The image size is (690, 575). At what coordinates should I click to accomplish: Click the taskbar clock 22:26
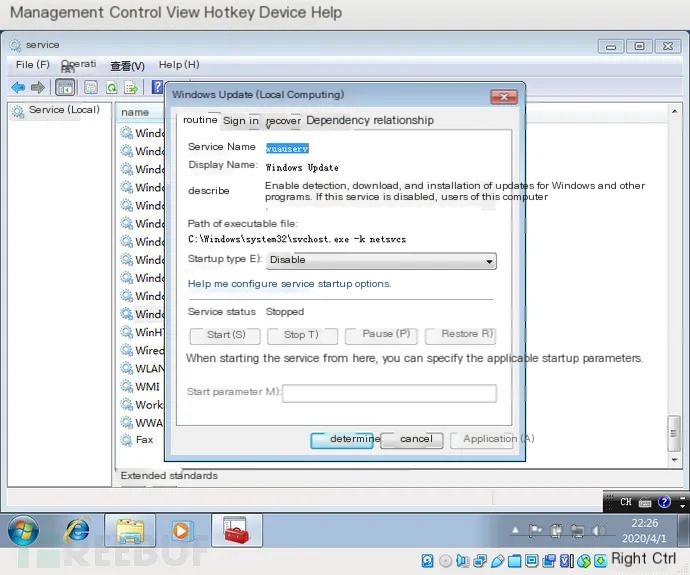tap(644, 523)
